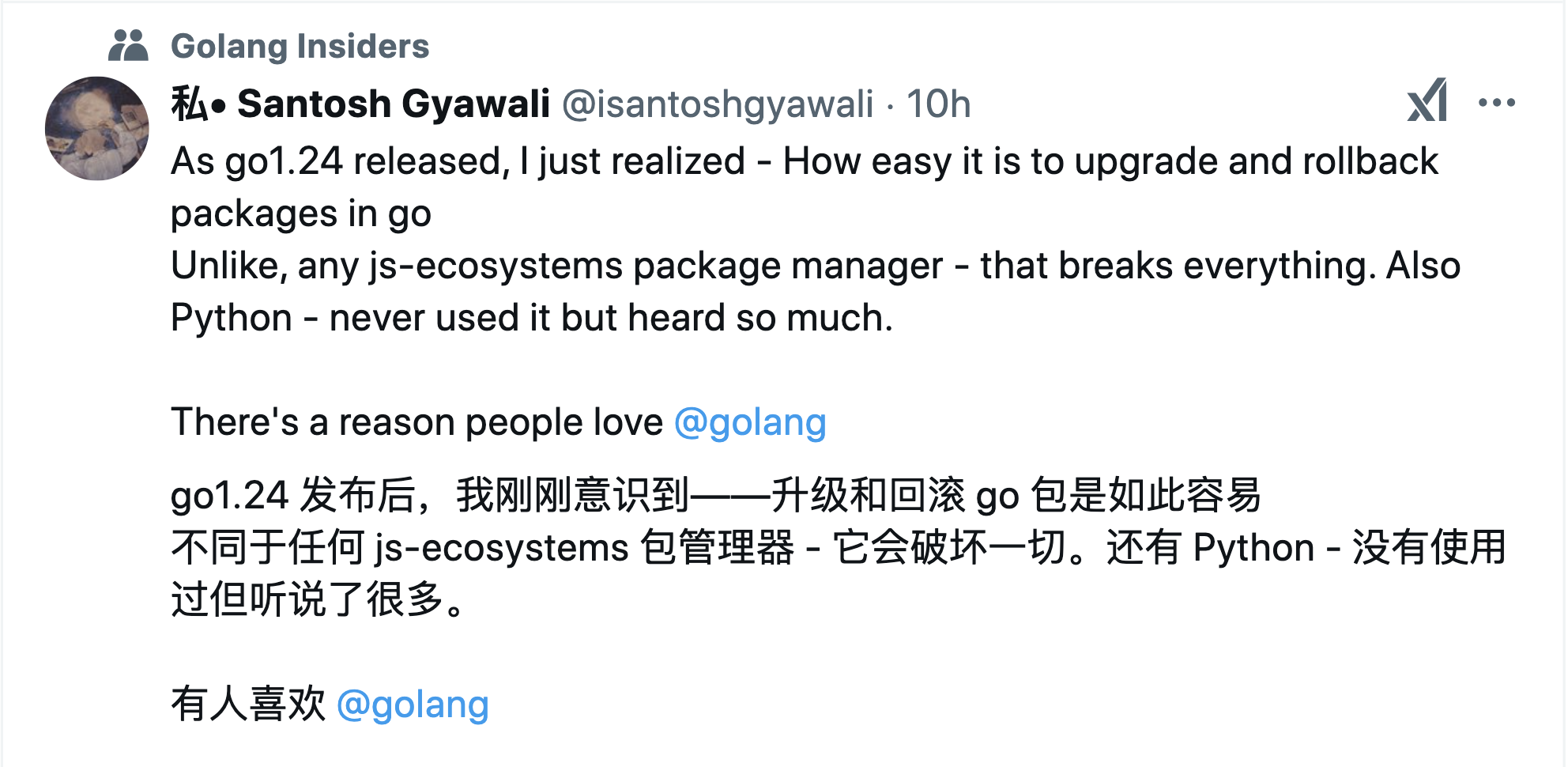
Task: Click the Santosh Gyawali display name
Action: pyautogui.click(x=394, y=104)
